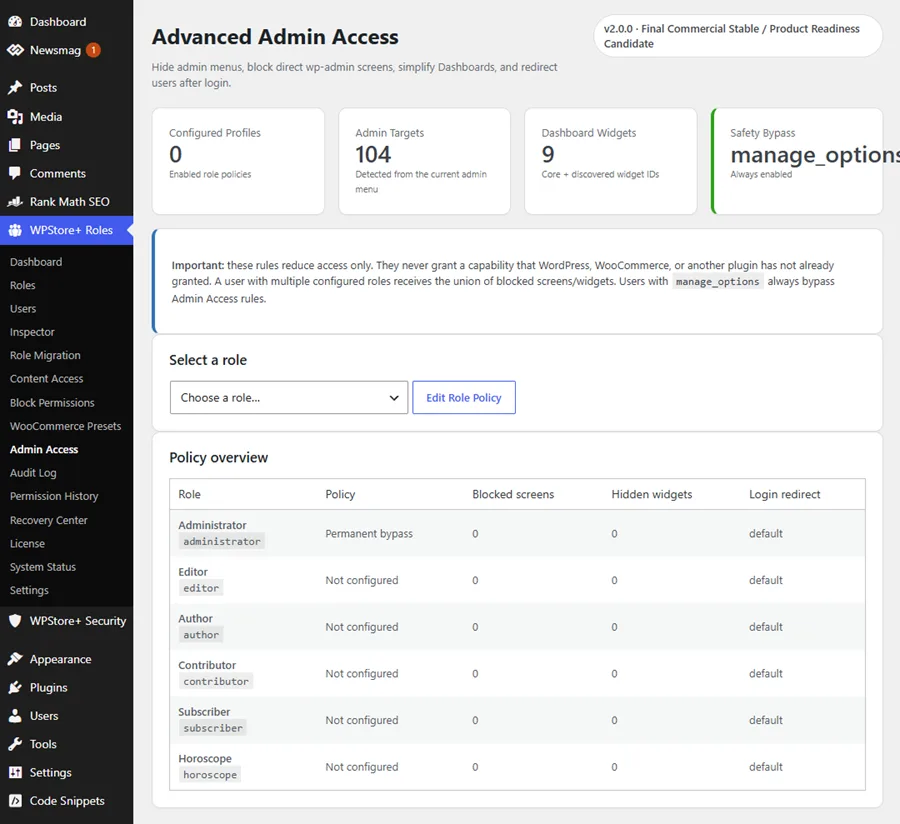Open the System Status submenu item

coord(43,567)
